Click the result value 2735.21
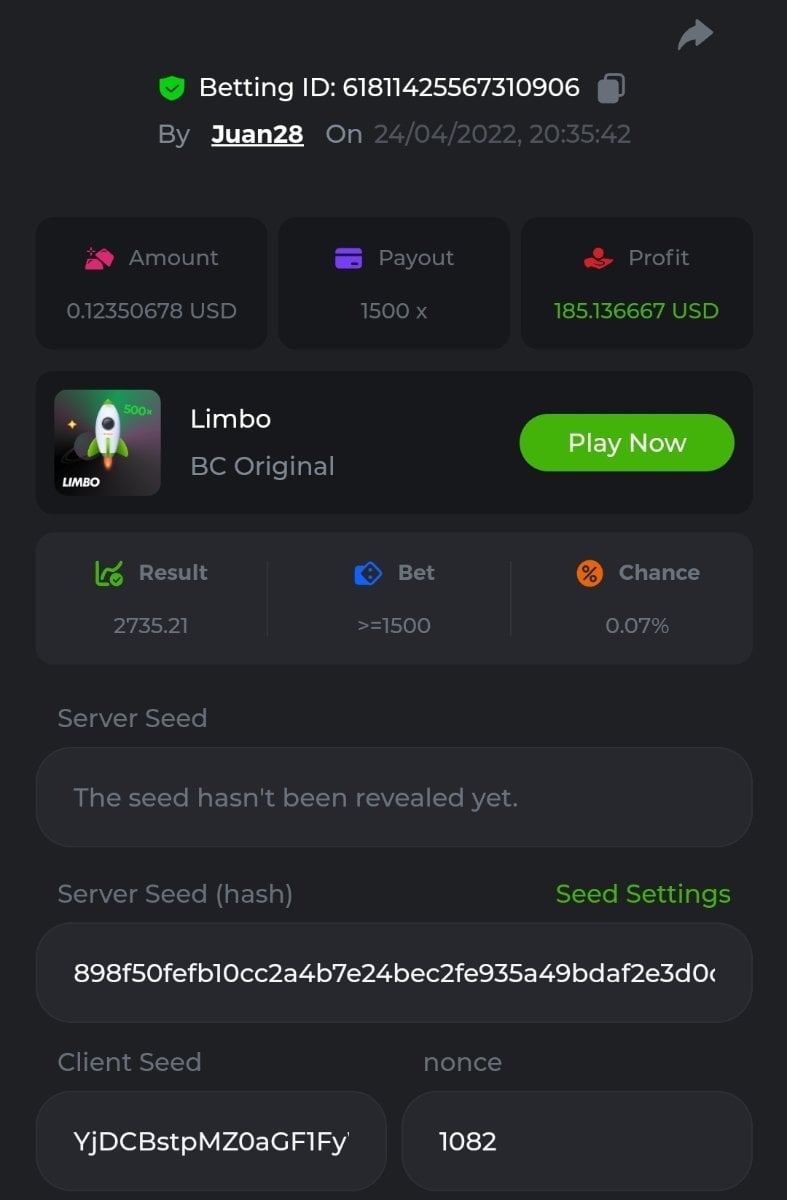Viewport: 787px width, 1200px height. point(151,626)
